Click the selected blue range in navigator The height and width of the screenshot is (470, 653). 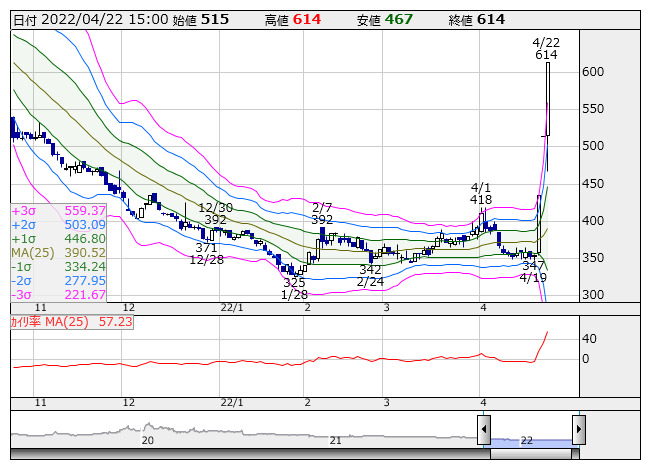(x=530, y=440)
